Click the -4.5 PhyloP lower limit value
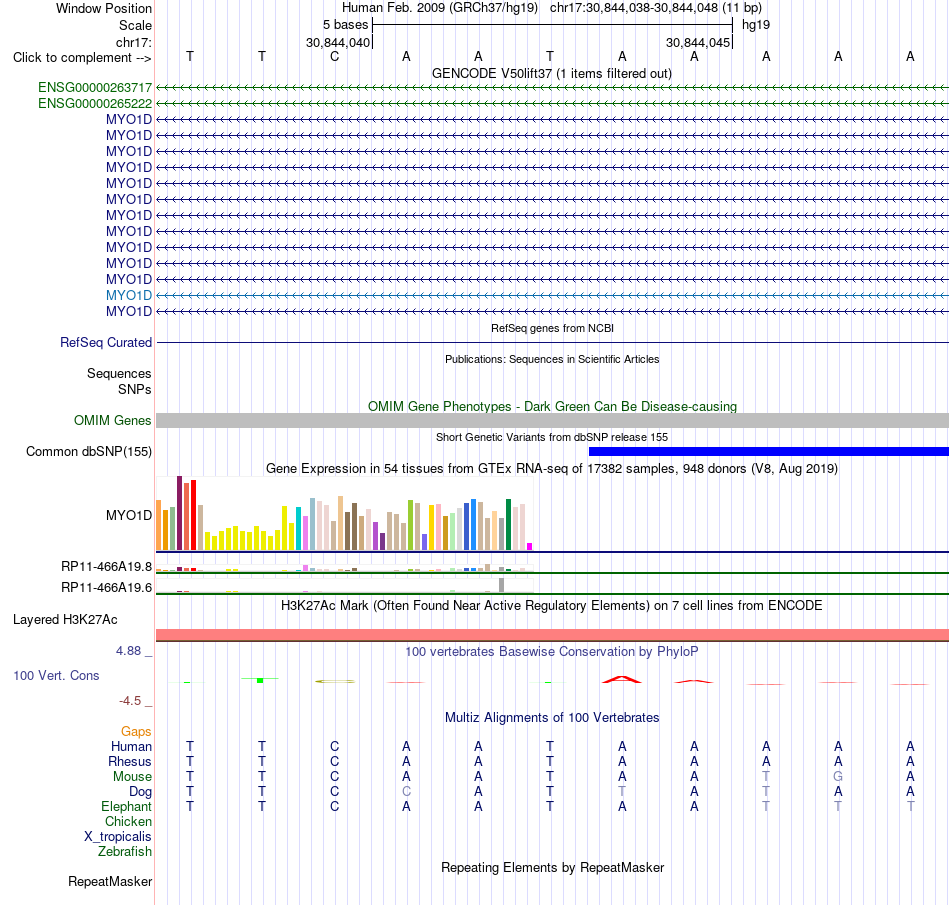This screenshot has width=950, height=905. pos(130,701)
